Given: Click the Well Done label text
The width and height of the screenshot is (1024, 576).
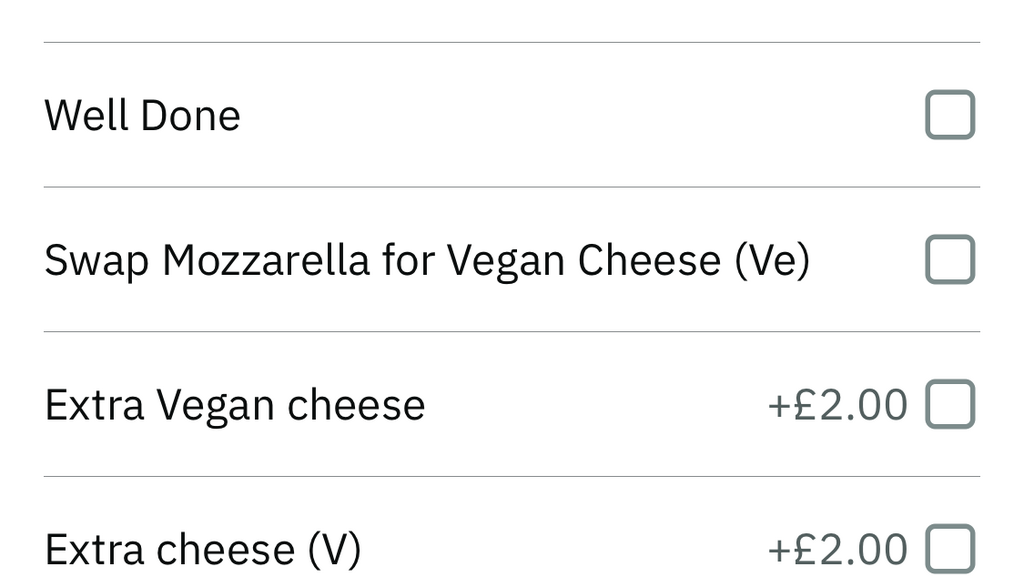Looking at the screenshot, I should click(141, 113).
